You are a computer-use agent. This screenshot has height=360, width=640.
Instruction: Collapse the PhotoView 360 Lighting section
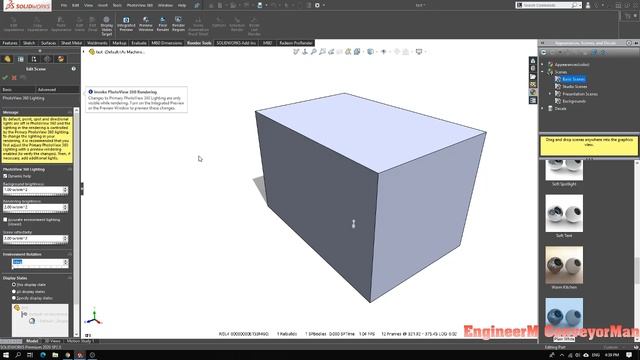click(69, 169)
